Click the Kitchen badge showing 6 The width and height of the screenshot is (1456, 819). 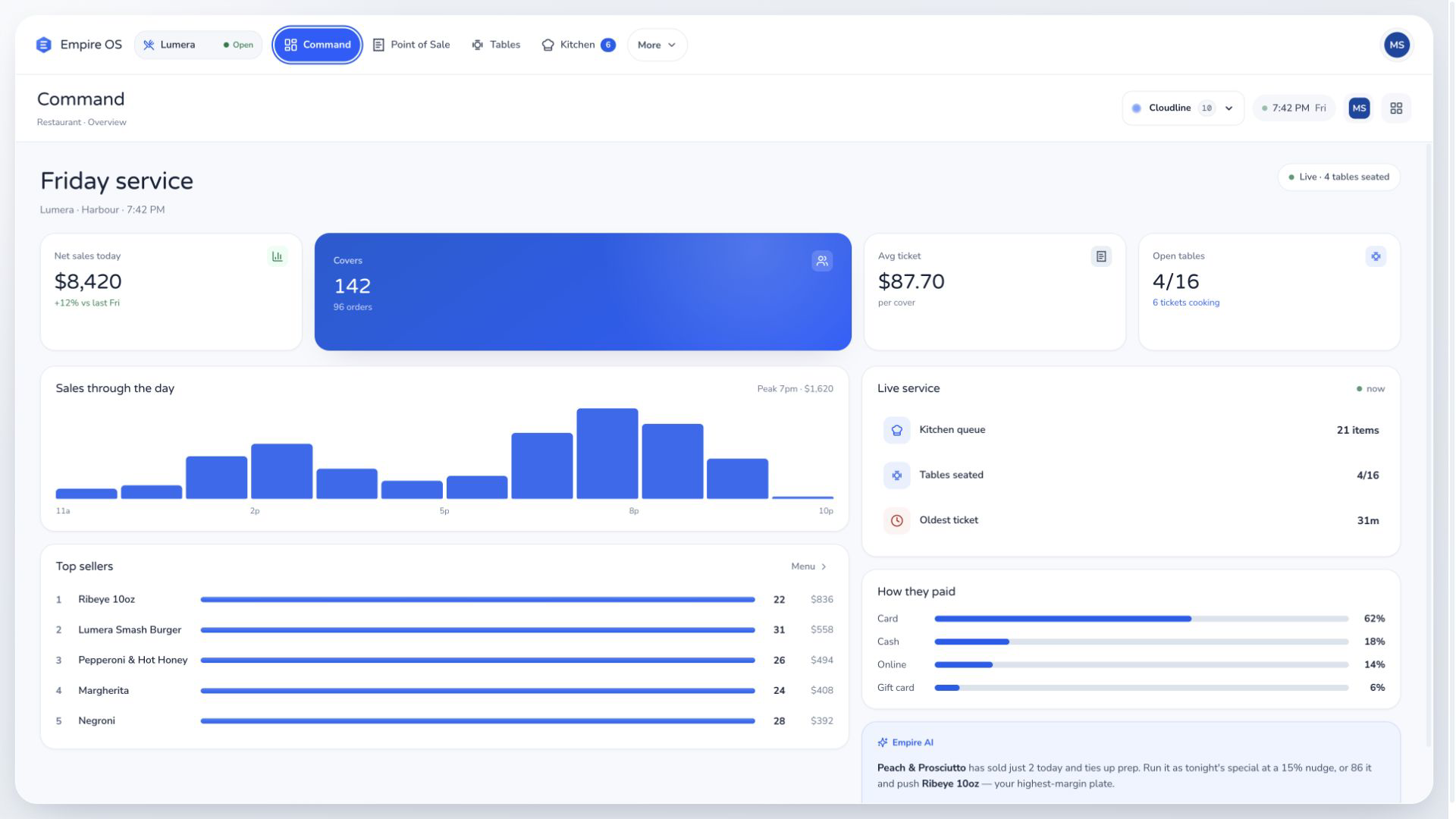(607, 45)
